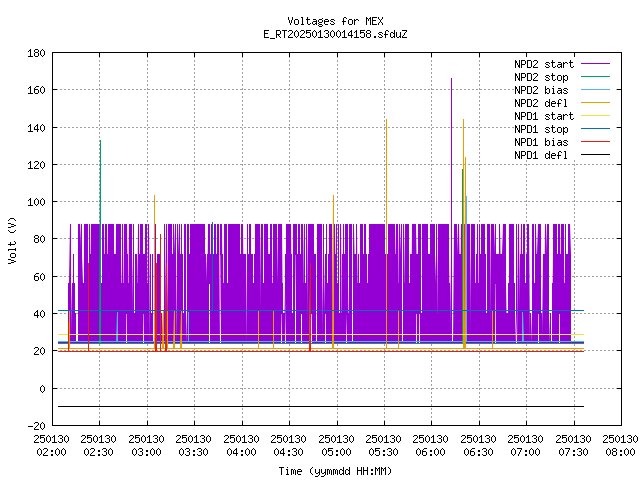Click the x-axis tick label 250130 08:00
640x480 pixels.
(620, 446)
